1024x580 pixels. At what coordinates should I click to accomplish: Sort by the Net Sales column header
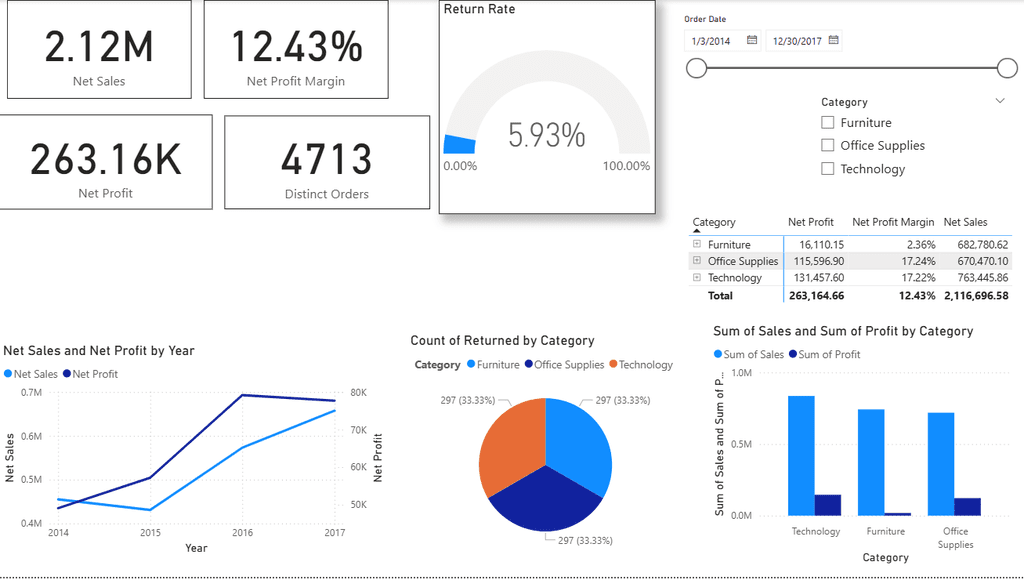tap(965, 222)
